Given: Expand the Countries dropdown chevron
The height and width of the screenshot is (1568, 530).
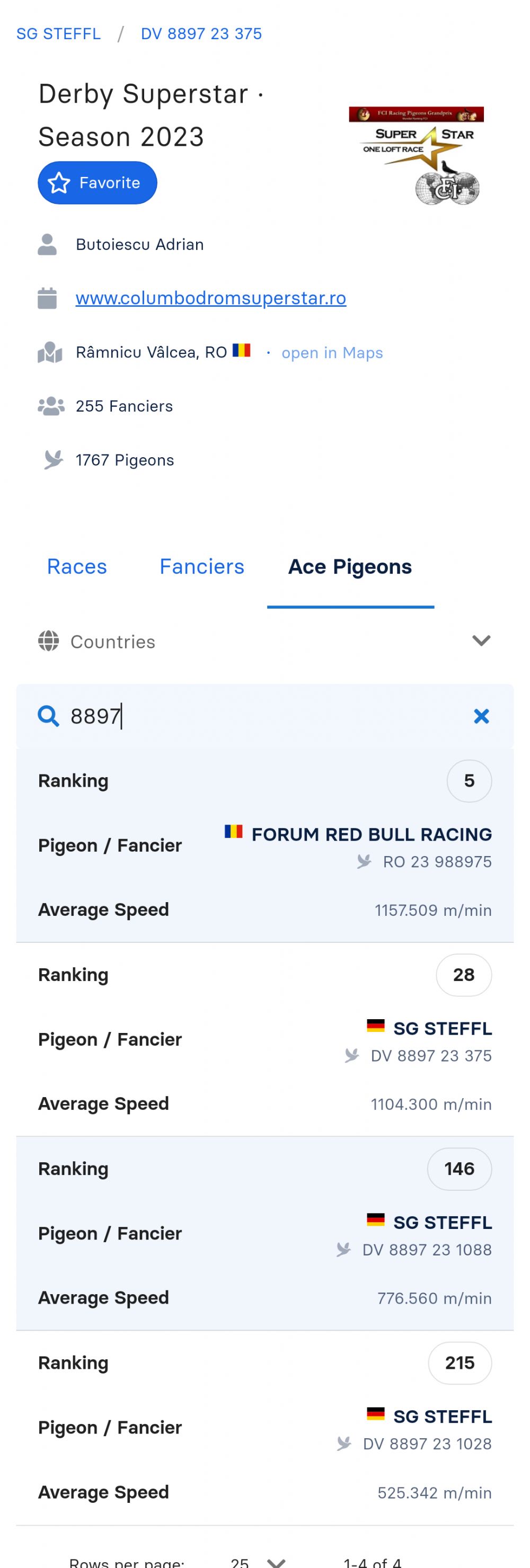Looking at the screenshot, I should point(481,640).
